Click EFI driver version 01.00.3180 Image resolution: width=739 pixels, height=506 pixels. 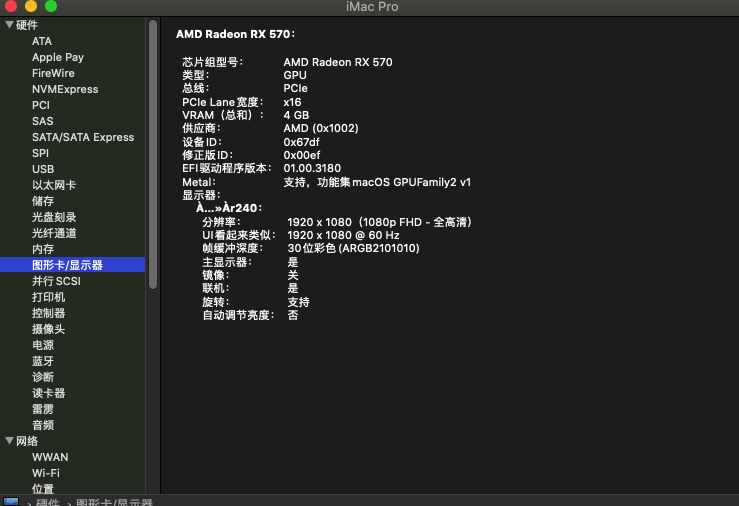pyautogui.click(x=312, y=169)
